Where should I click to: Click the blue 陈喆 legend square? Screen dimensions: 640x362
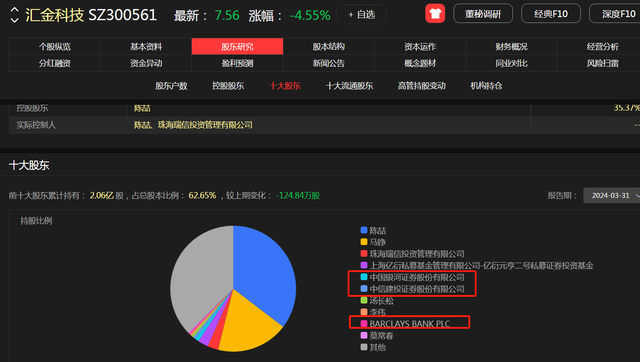364,230
